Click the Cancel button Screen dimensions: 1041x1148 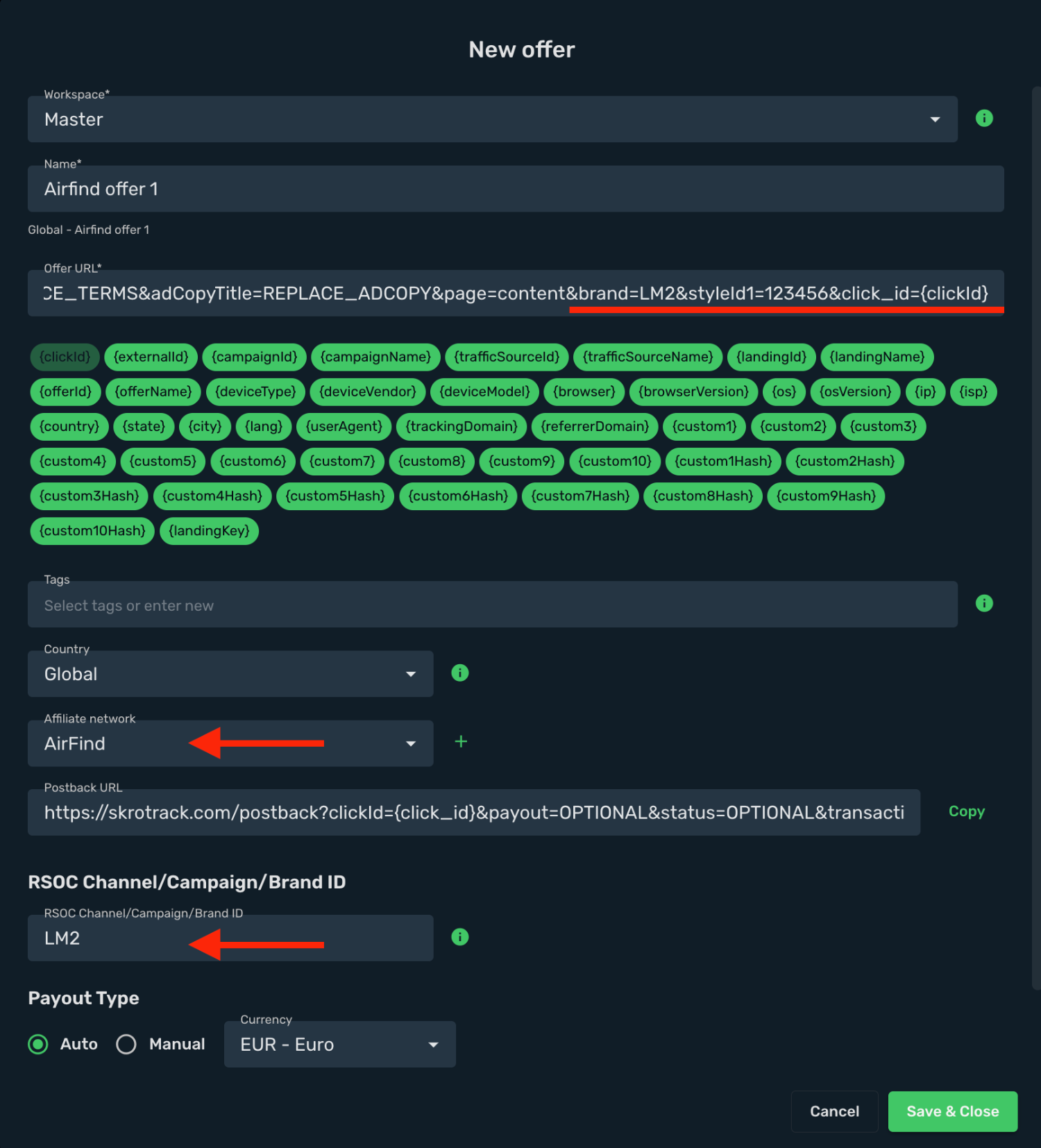pos(835,1111)
